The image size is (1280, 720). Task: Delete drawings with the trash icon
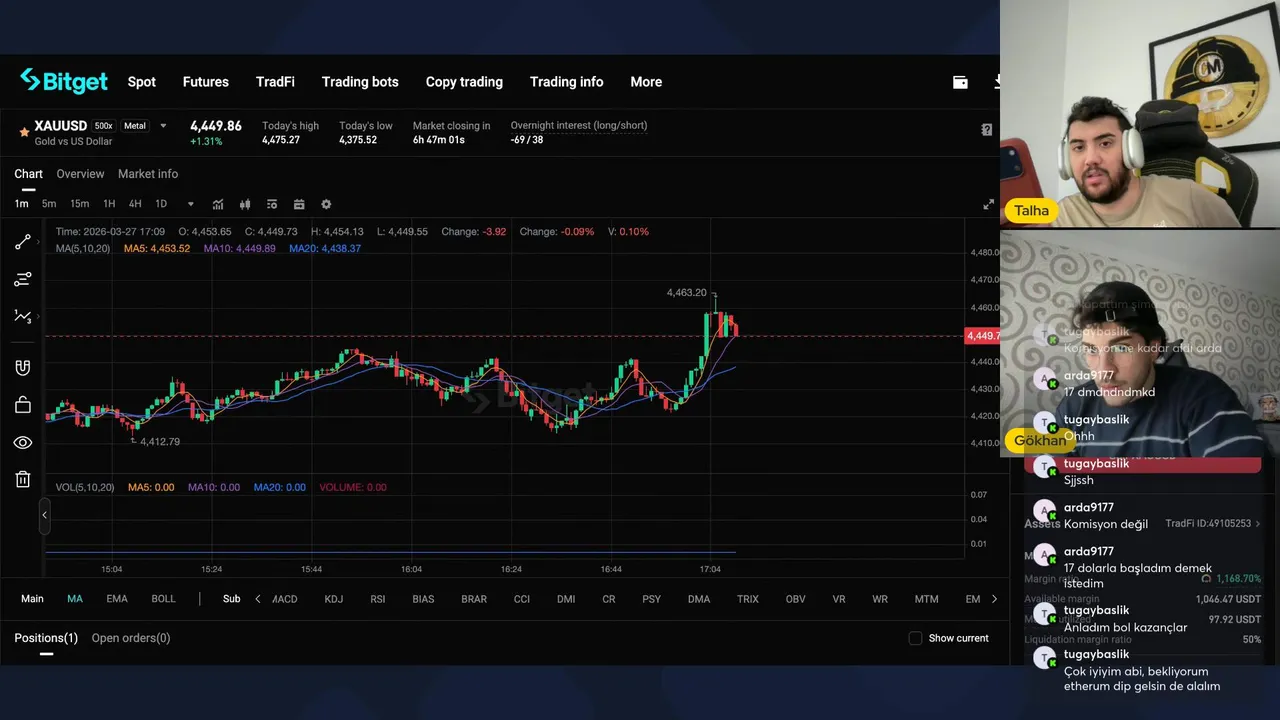[22, 479]
